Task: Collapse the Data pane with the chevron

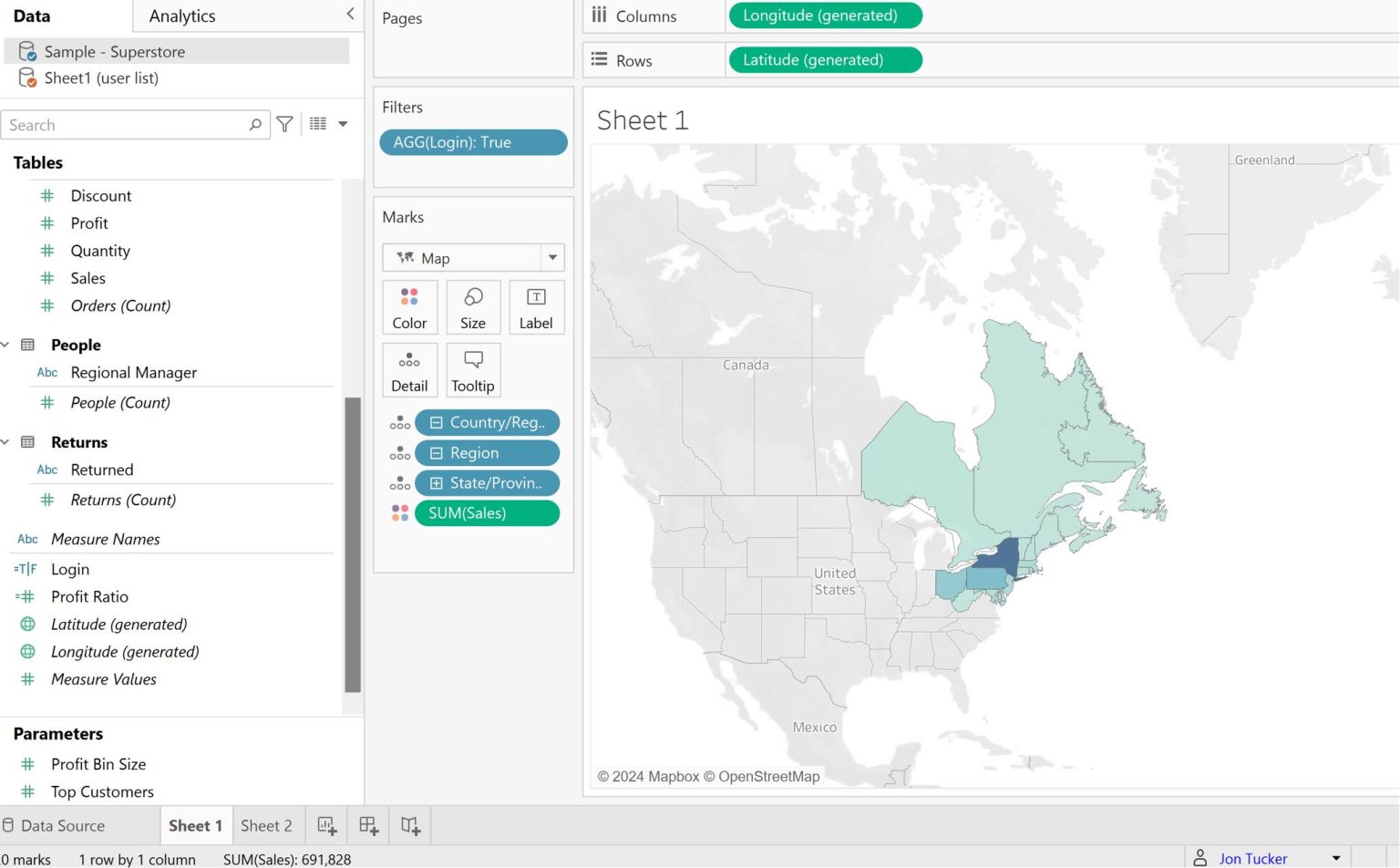Action: (x=350, y=14)
